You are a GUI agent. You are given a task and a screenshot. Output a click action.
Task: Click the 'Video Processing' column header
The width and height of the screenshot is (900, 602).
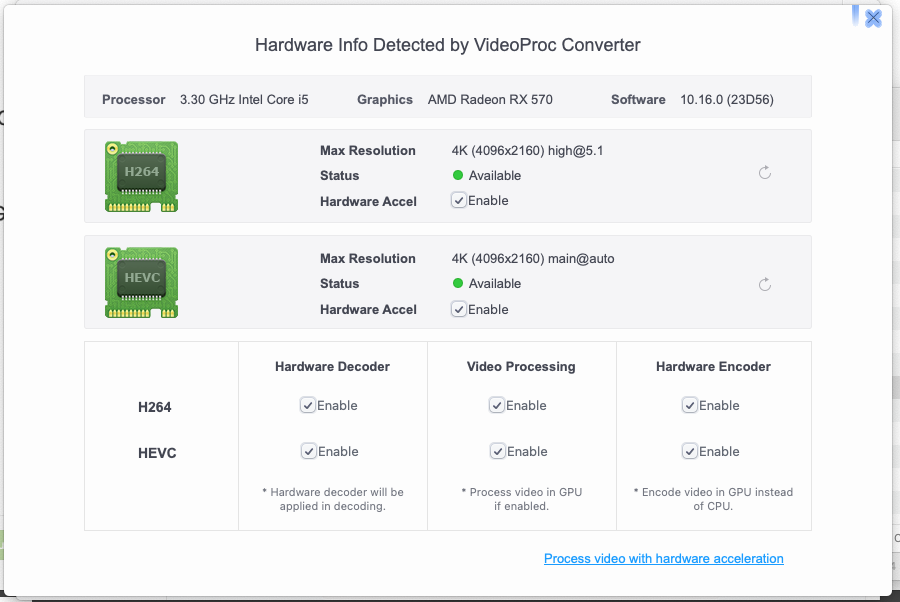click(x=521, y=366)
